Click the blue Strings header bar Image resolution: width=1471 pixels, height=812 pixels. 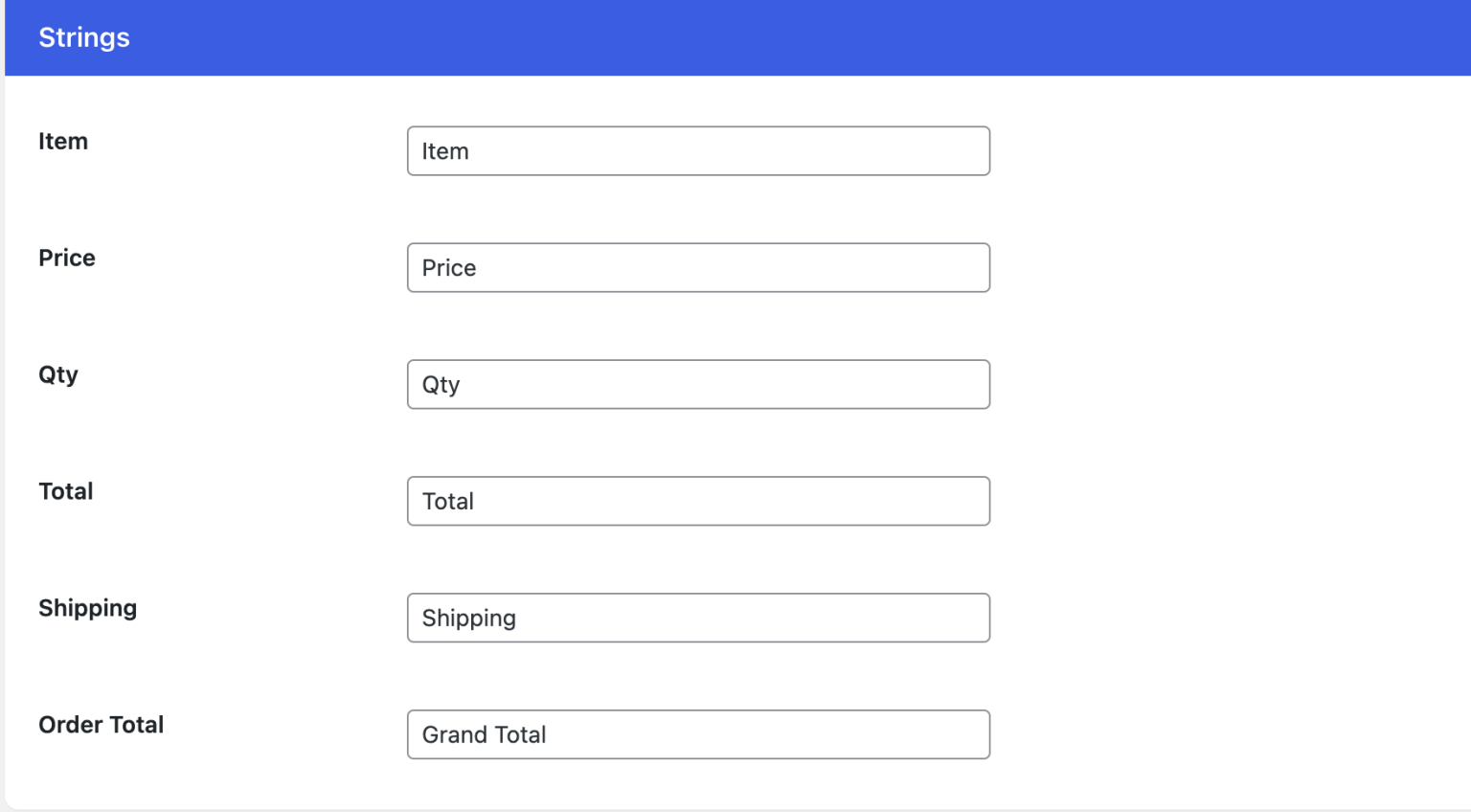pyautogui.click(x=670, y=37)
